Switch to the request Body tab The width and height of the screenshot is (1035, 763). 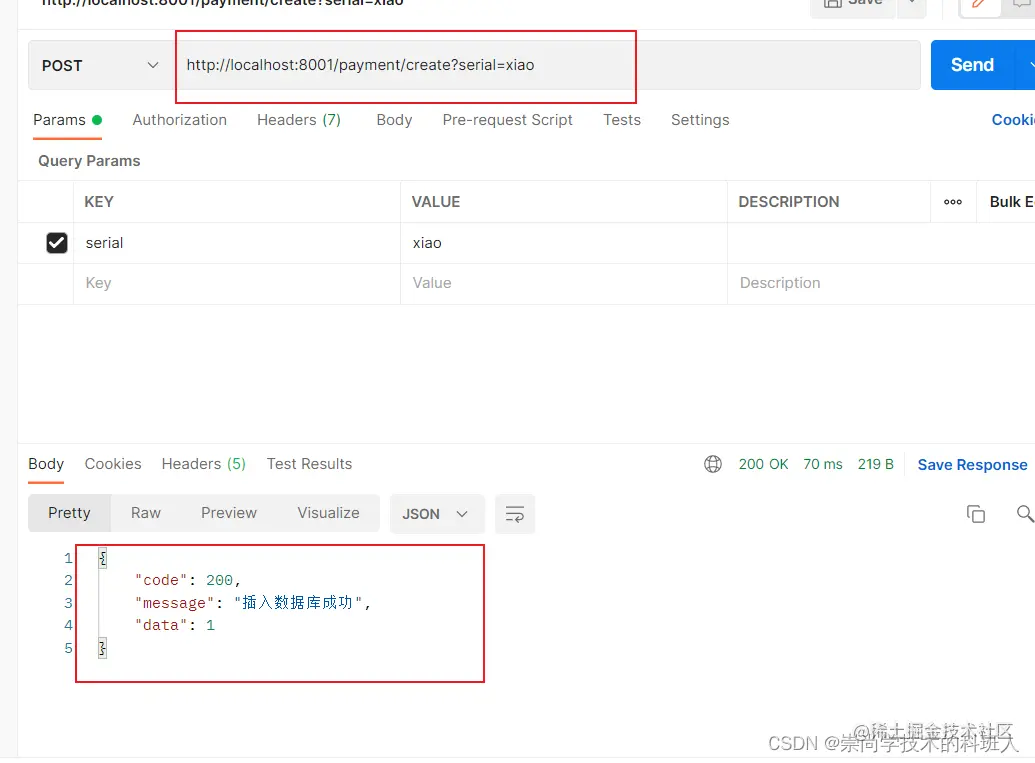[x=394, y=120]
